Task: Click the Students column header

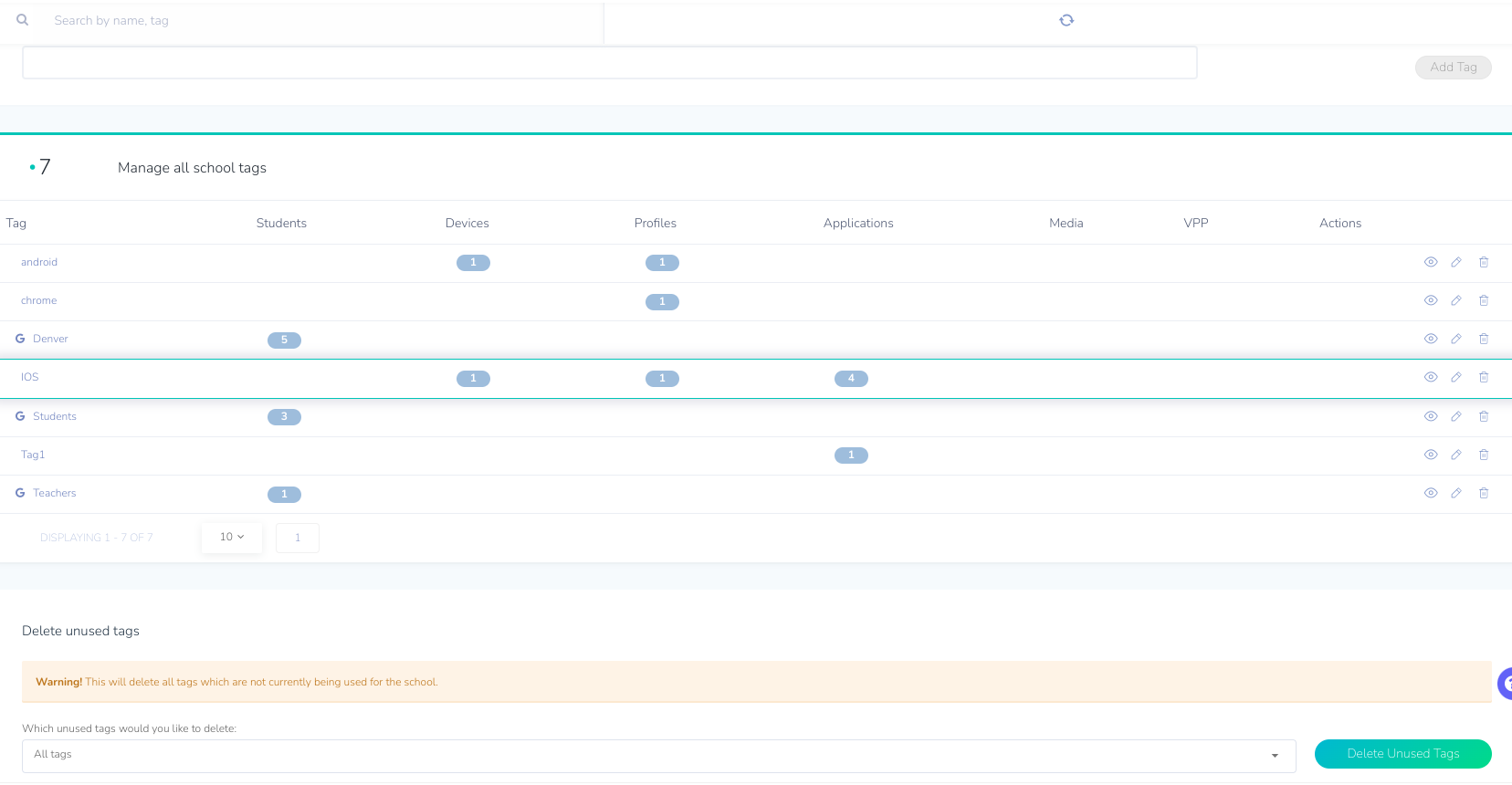Action: click(x=281, y=223)
